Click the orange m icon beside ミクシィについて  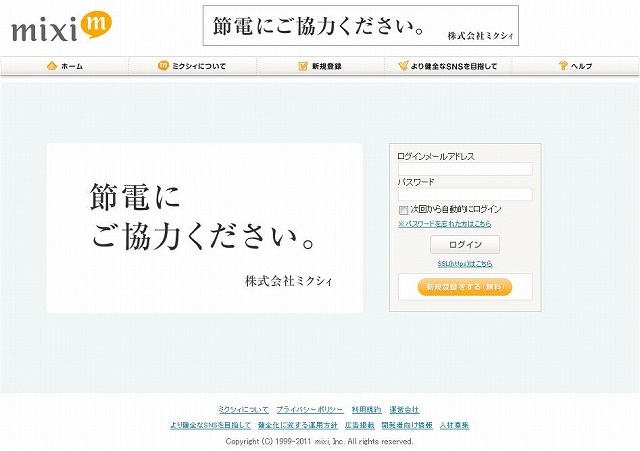(x=163, y=65)
